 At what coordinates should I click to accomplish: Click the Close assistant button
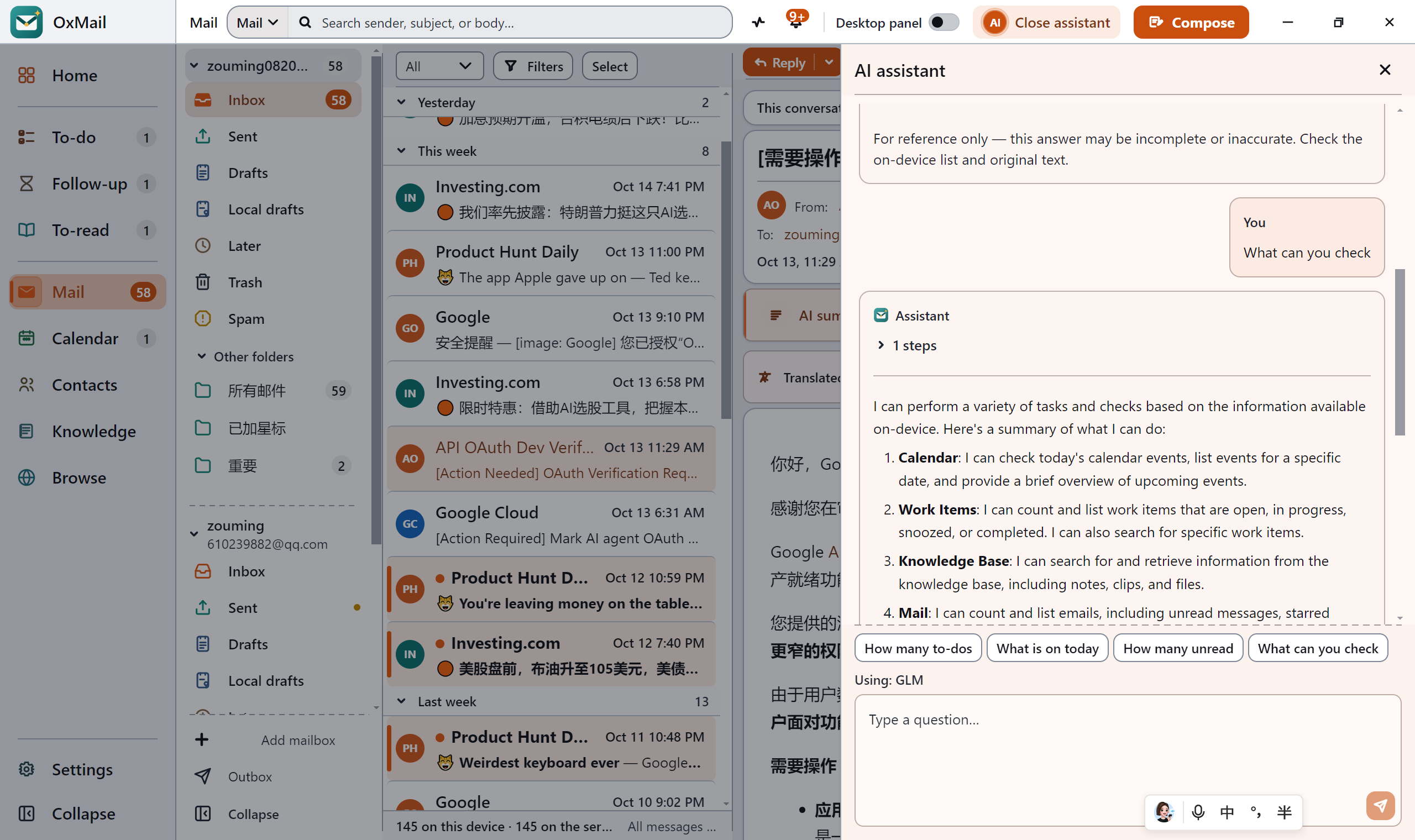[1046, 23]
